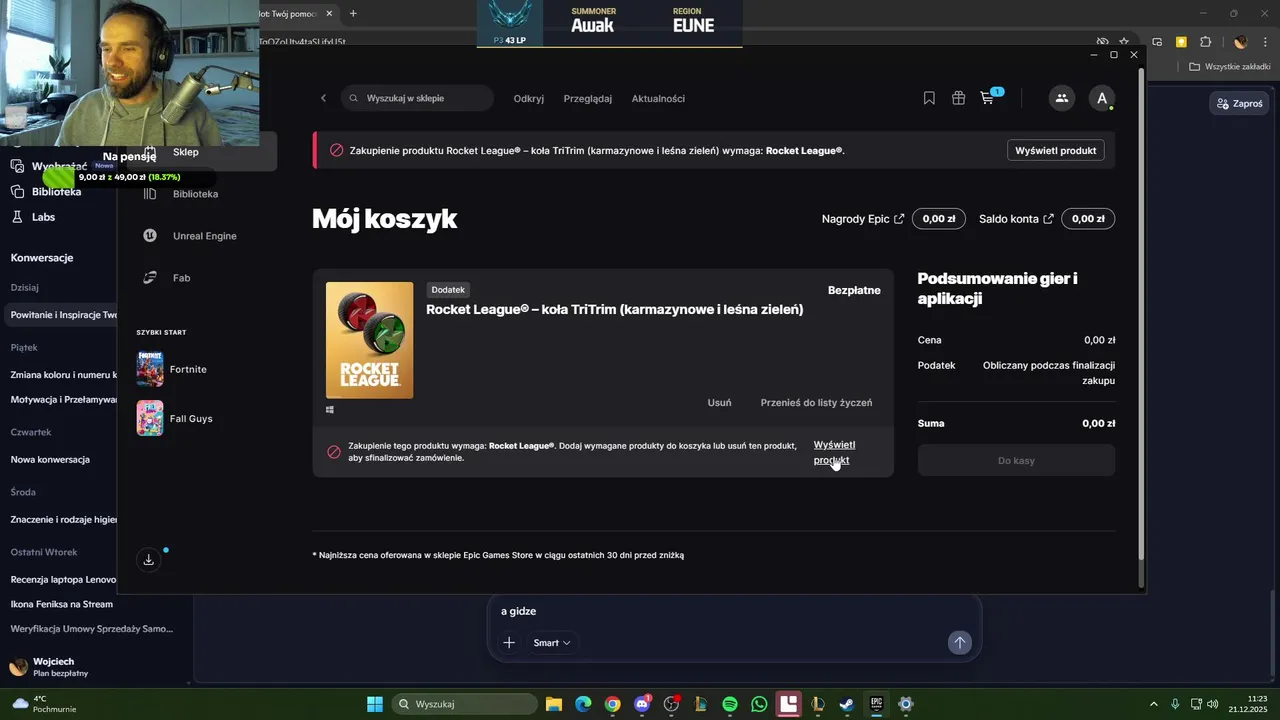The image size is (1280, 720).
Task: Open conversation 'Weryfikacja Umowy Sprzedaży Samo...'
Action: pyautogui.click(x=92, y=629)
